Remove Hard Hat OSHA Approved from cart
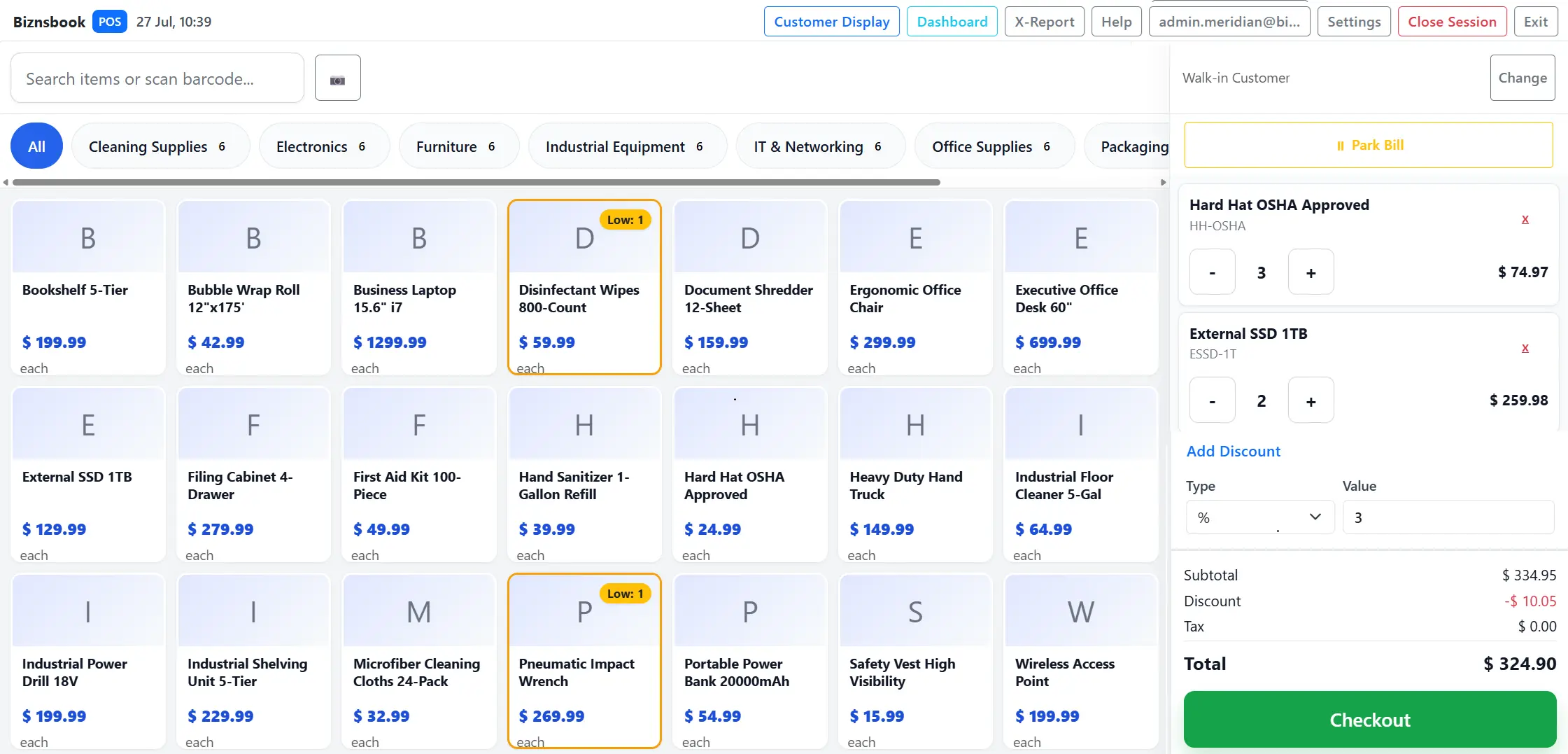The image size is (1568, 754). (1525, 219)
